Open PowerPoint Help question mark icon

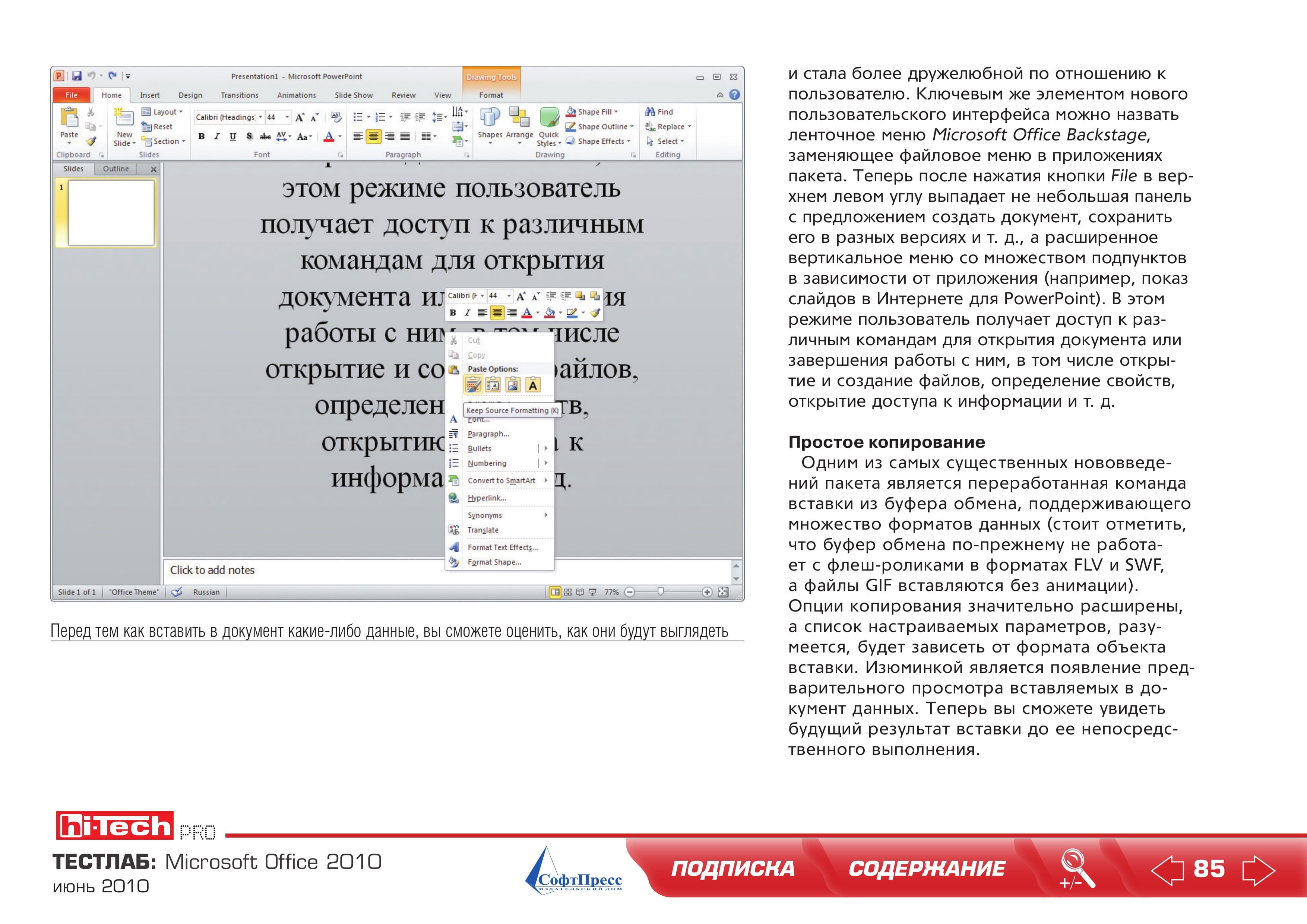[734, 95]
